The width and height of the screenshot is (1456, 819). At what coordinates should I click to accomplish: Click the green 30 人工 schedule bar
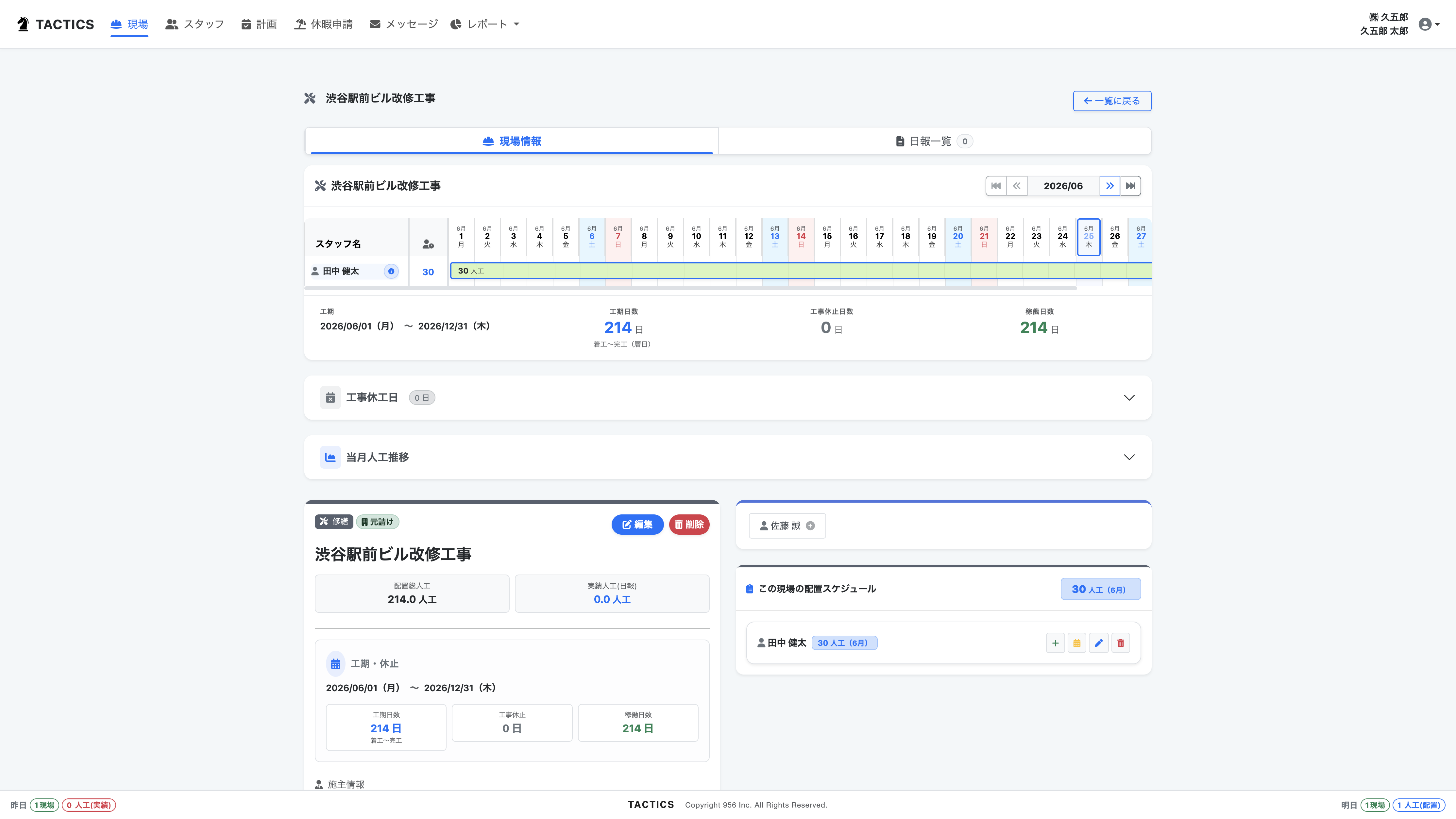pos(800,271)
